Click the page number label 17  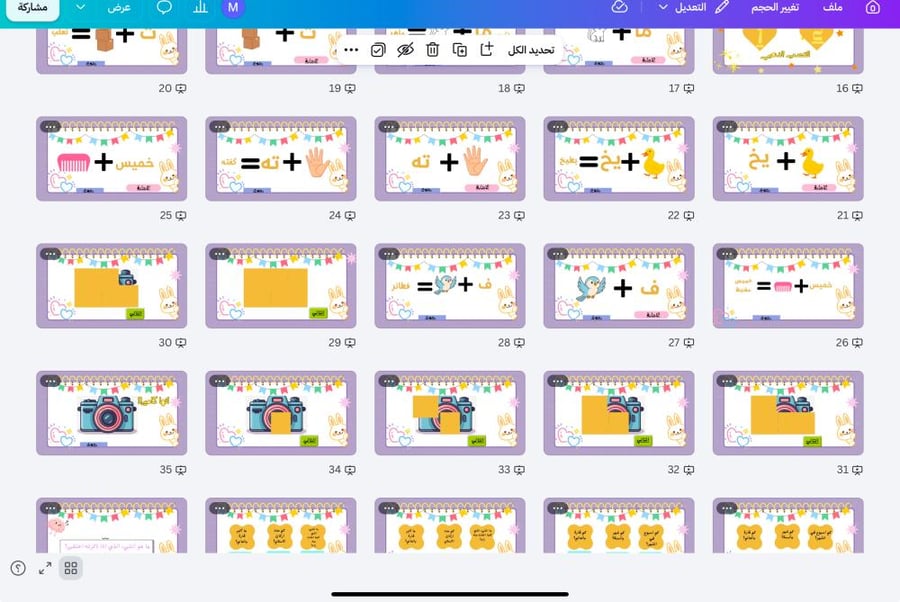click(674, 88)
